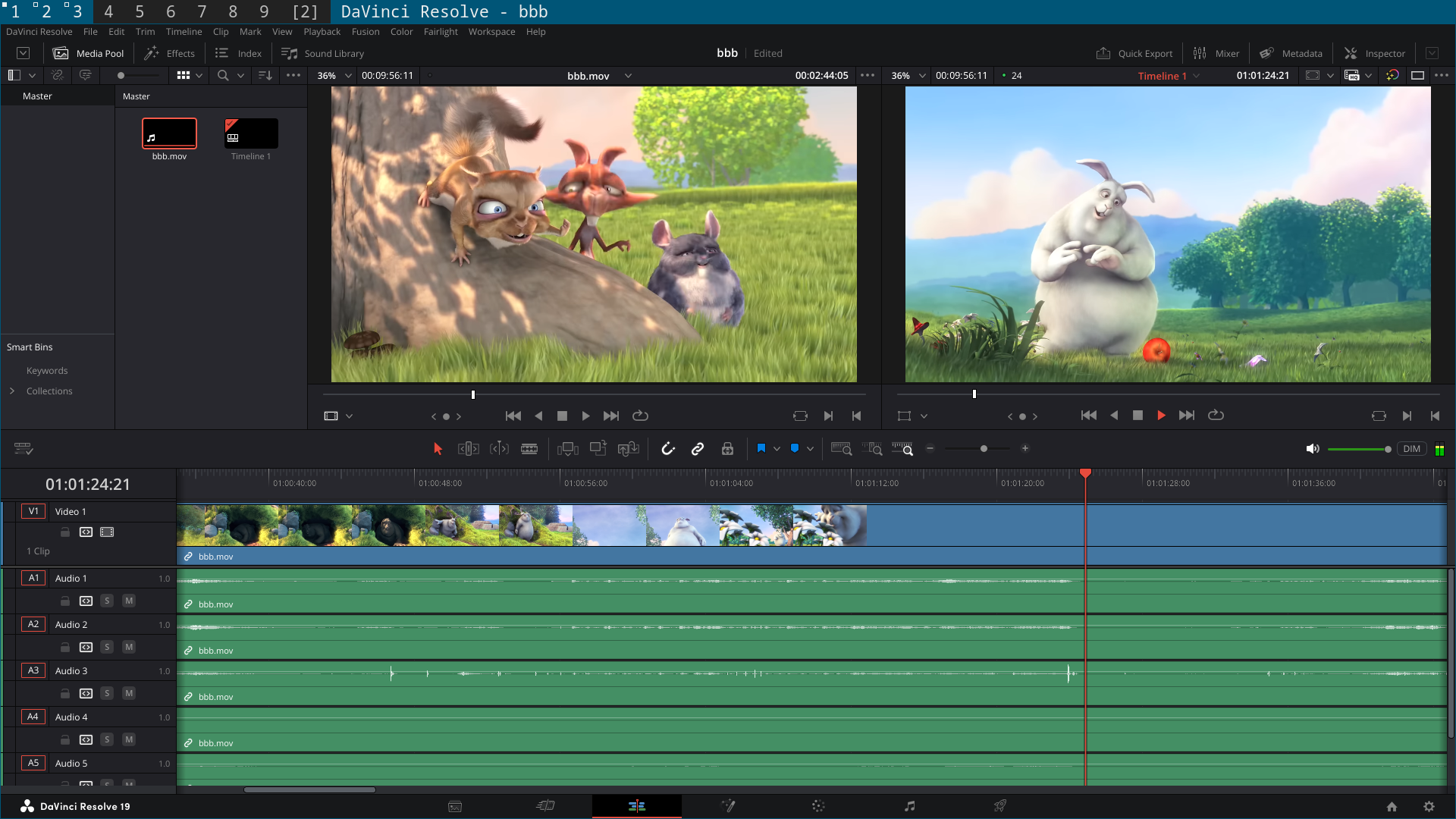Click Detail Zoom icon

[872, 449]
